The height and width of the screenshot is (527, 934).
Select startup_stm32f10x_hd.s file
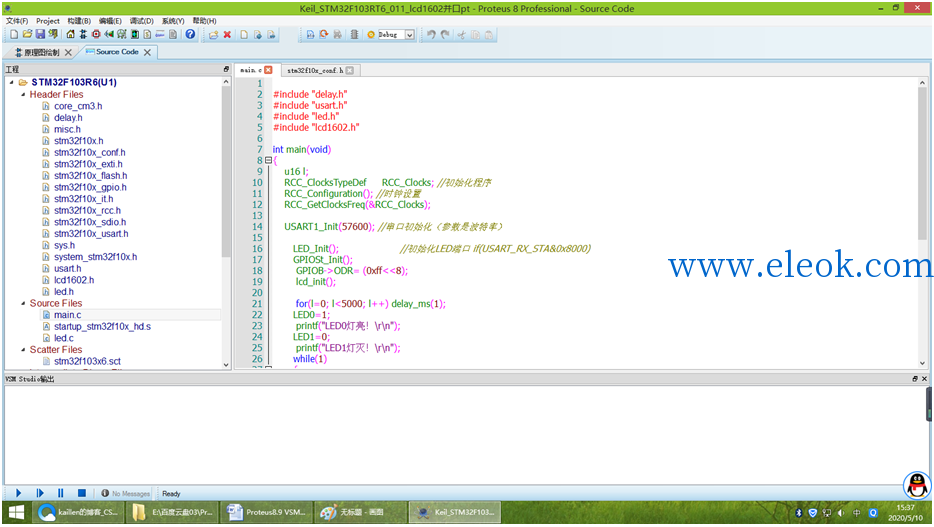coord(102,326)
